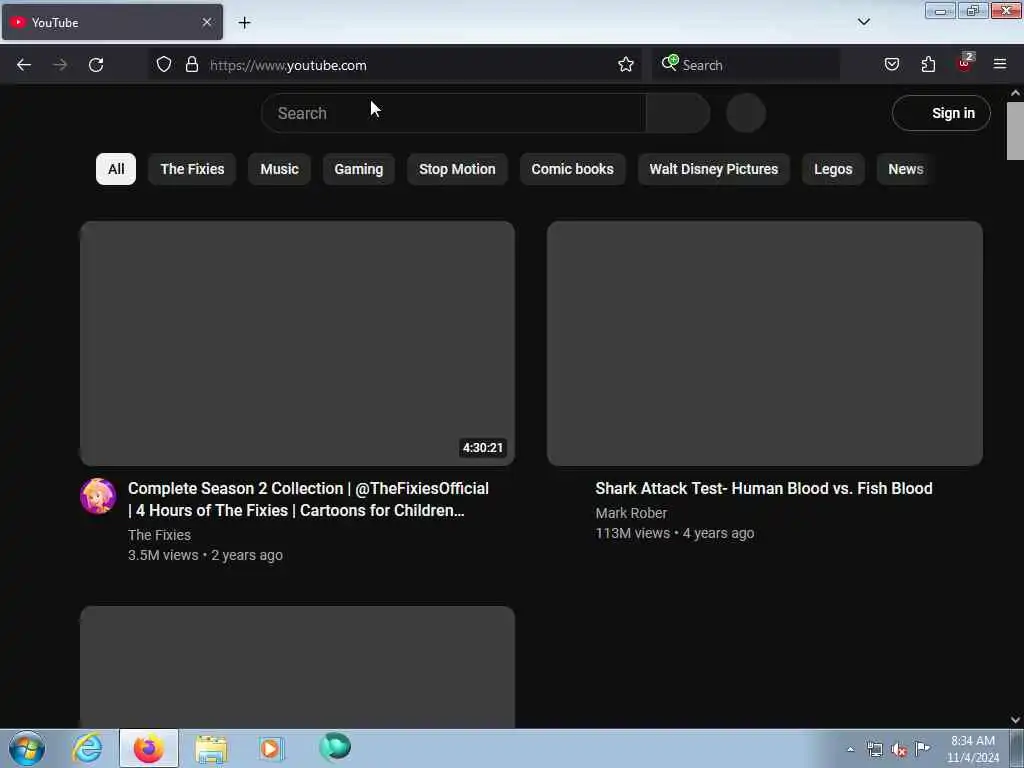This screenshot has width=1024, height=768.
Task: Open the Complete Season 2 Collection title
Action: pyautogui.click(x=308, y=500)
